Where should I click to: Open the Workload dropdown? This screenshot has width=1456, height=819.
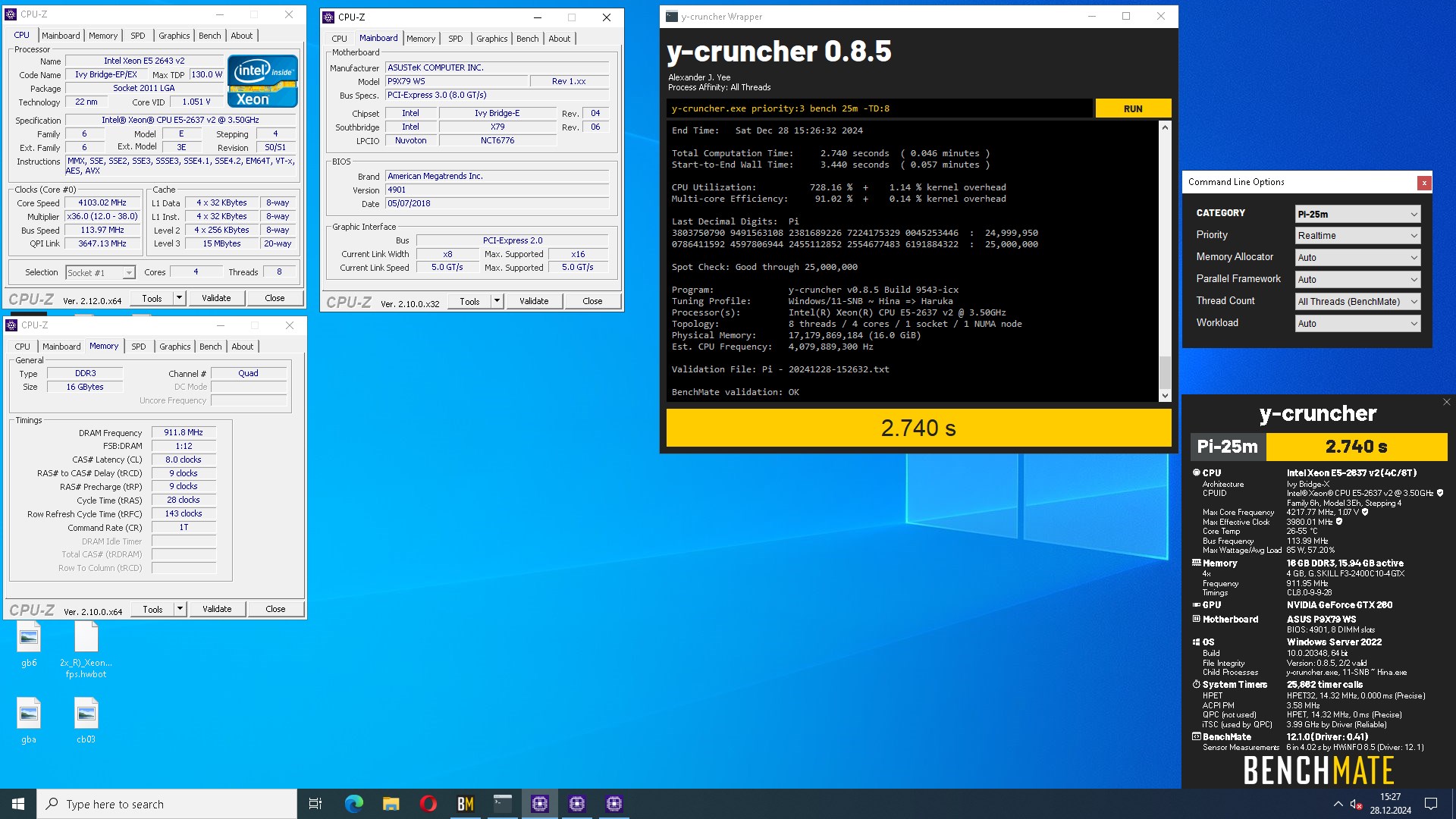1357,324
